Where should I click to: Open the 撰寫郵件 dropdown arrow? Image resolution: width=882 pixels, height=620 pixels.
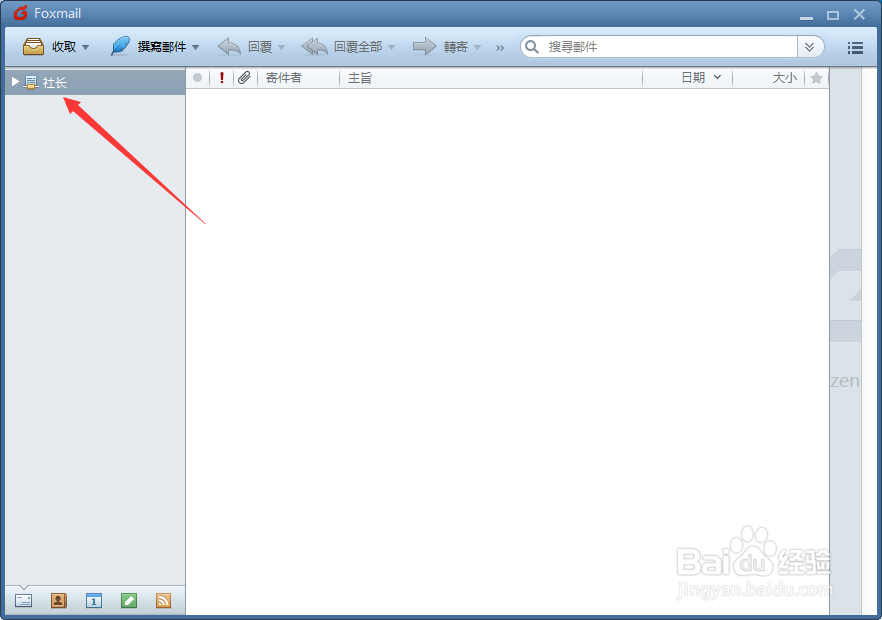[x=196, y=46]
